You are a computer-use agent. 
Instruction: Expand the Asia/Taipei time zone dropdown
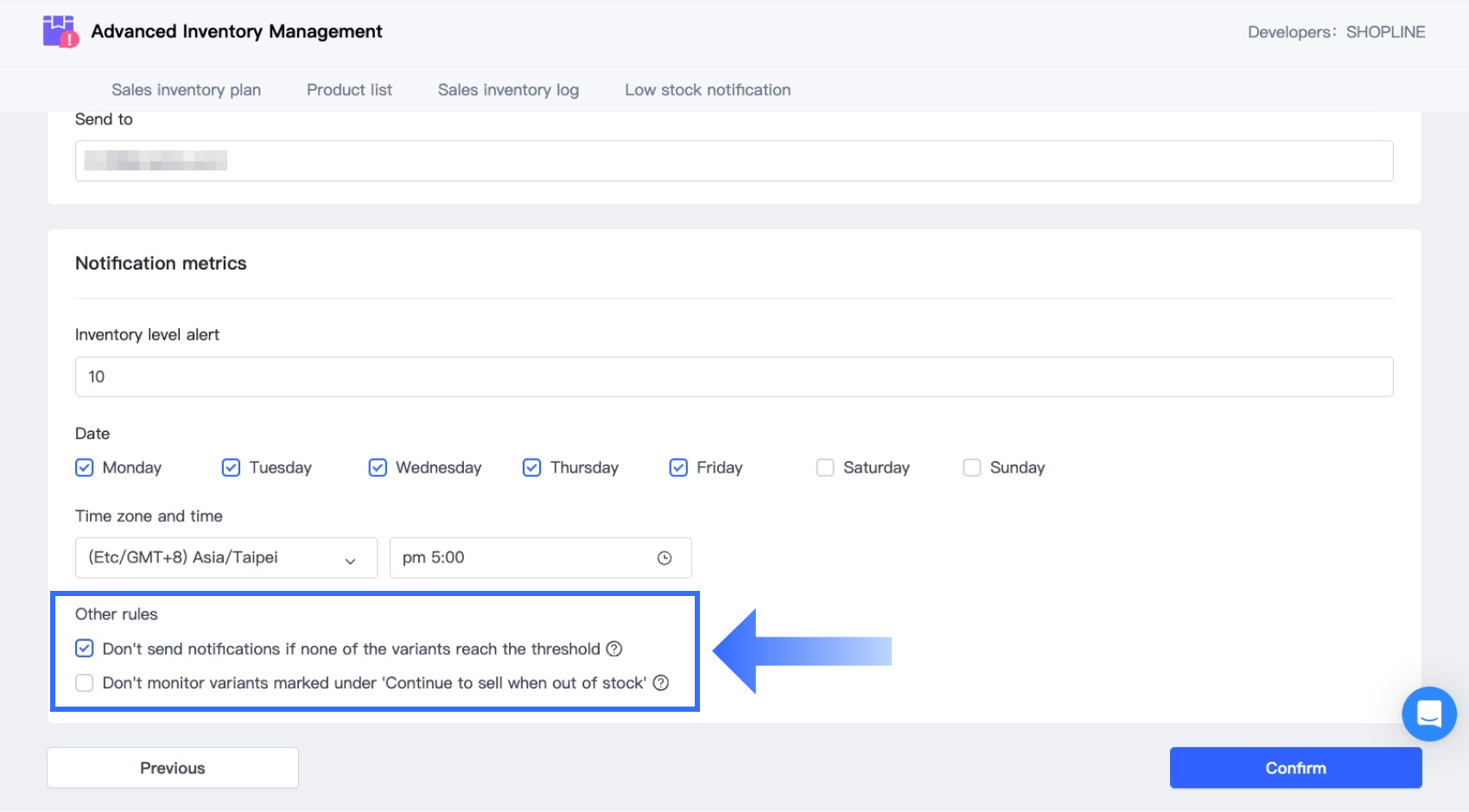pyautogui.click(x=226, y=558)
